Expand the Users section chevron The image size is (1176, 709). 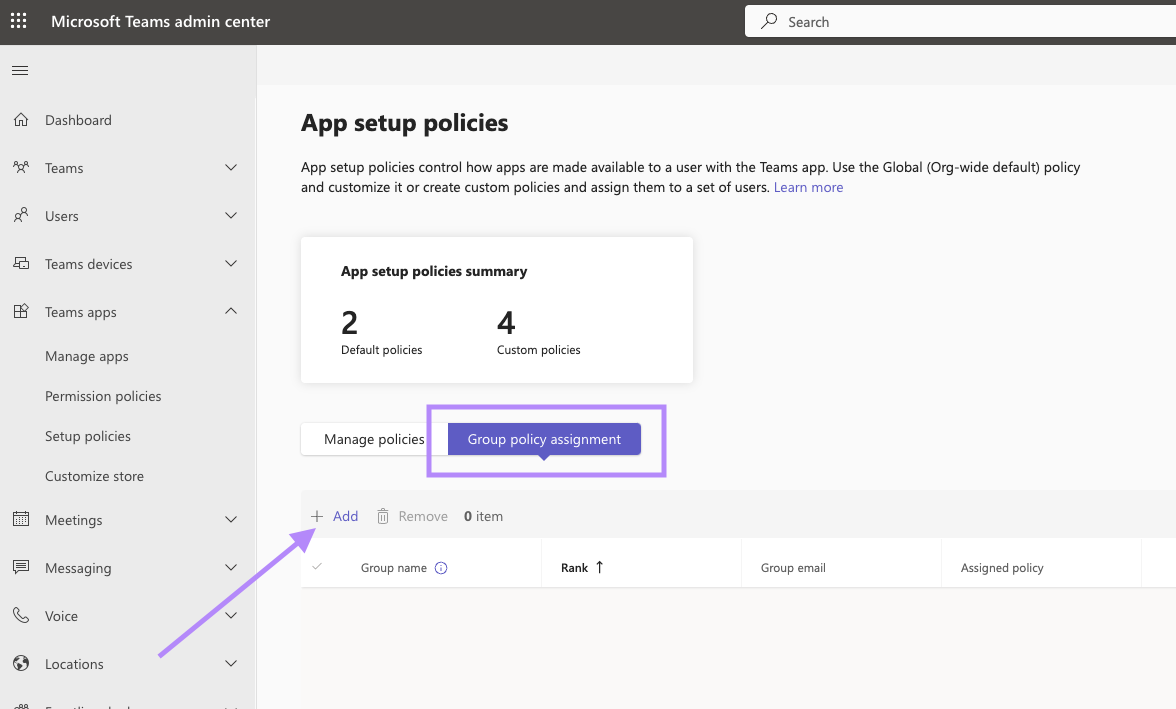231,215
